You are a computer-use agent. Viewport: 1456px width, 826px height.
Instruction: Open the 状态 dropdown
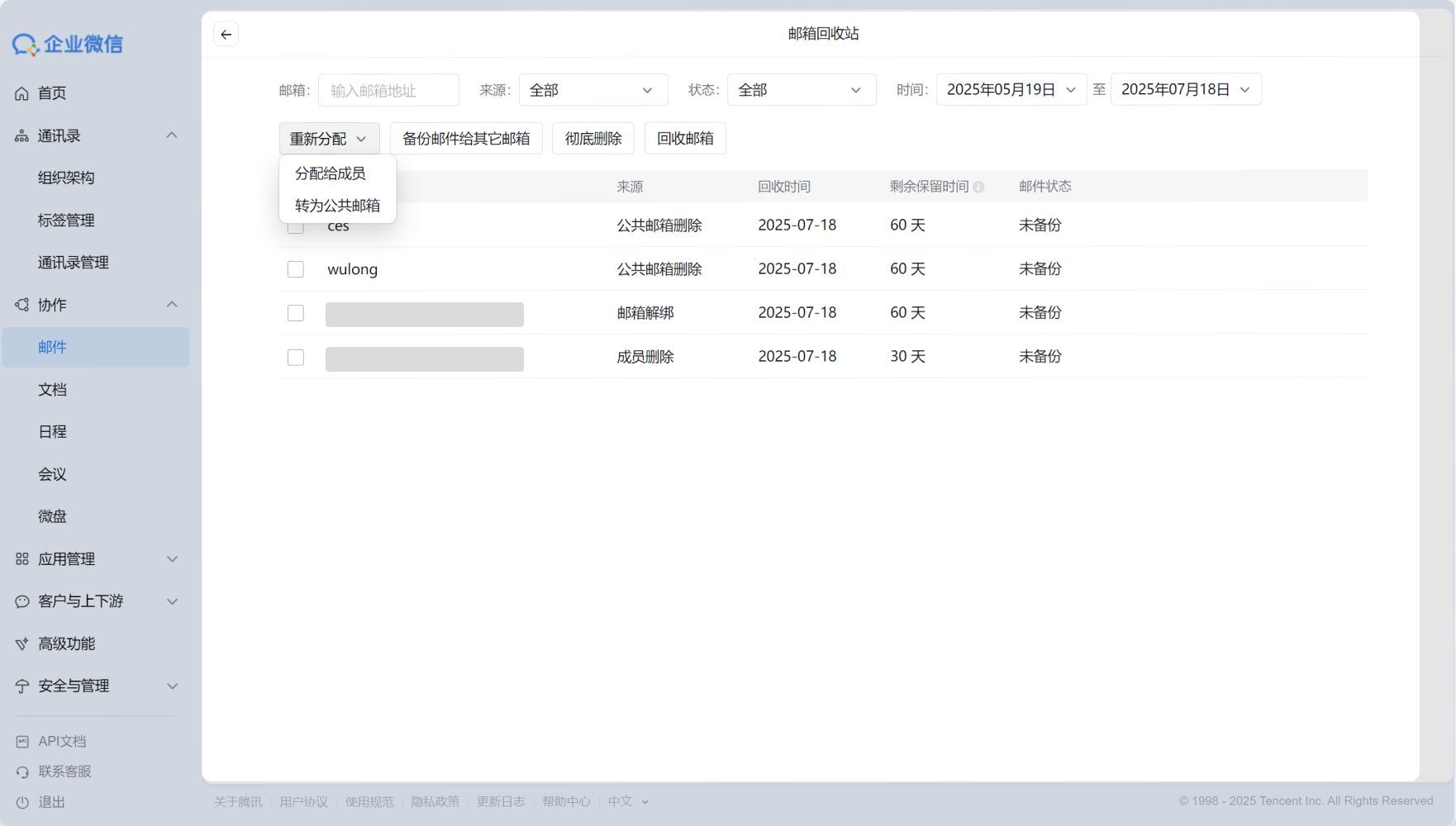(802, 90)
